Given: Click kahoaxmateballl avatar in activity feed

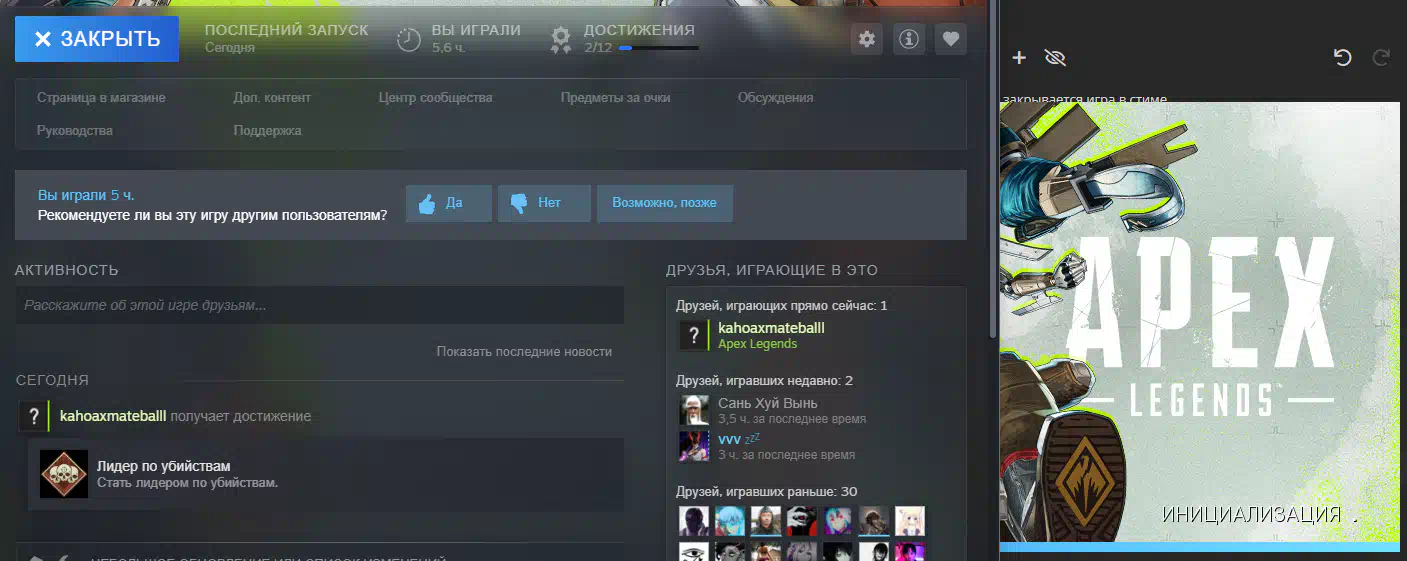Looking at the screenshot, I should point(34,417).
